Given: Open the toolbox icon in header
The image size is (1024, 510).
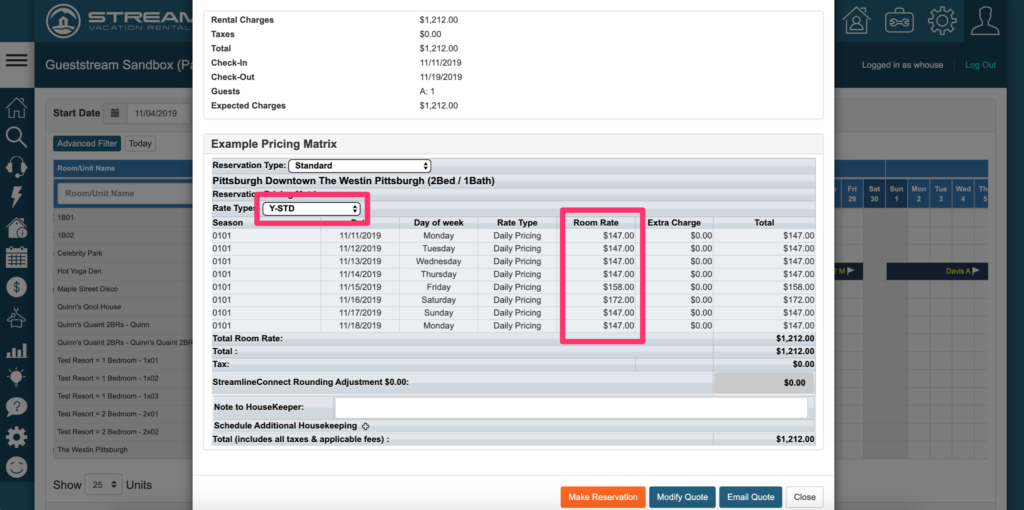Looking at the screenshot, I should pyautogui.click(x=899, y=21).
